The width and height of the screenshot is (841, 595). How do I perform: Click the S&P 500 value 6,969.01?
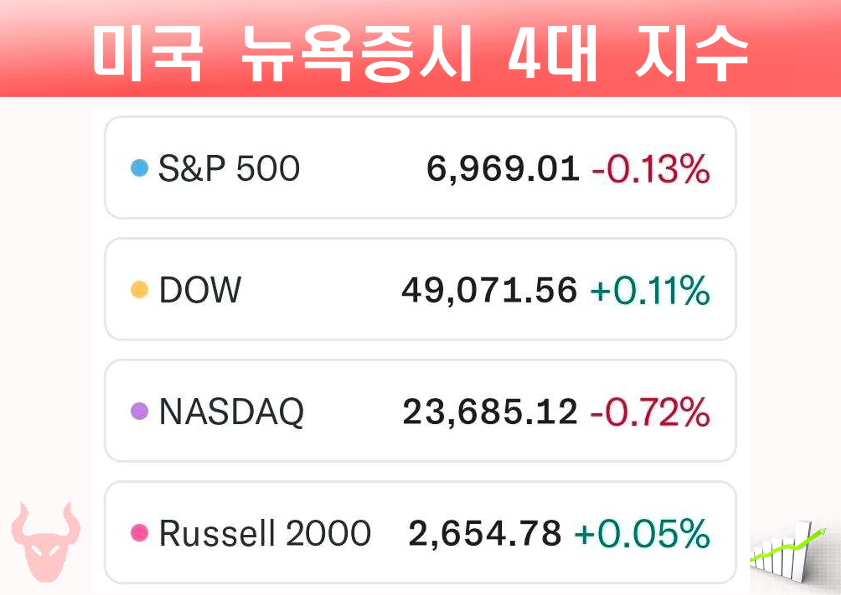pyautogui.click(x=503, y=169)
